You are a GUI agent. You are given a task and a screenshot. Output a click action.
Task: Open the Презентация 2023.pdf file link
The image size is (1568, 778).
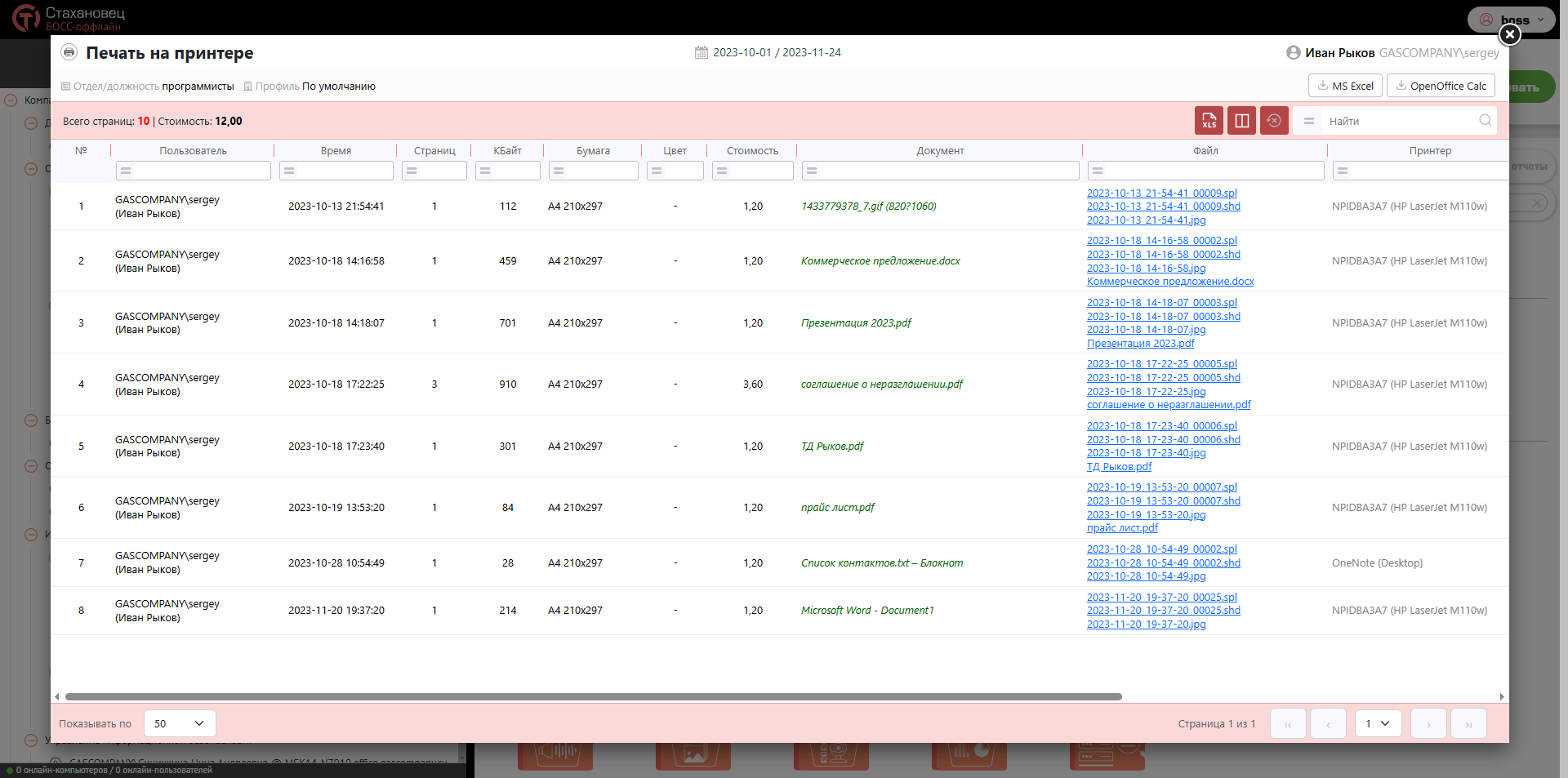(x=1140, y=344)
